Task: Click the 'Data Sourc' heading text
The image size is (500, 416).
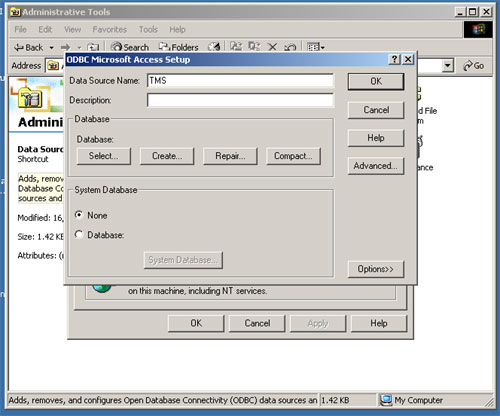Action: pos(40,149)
